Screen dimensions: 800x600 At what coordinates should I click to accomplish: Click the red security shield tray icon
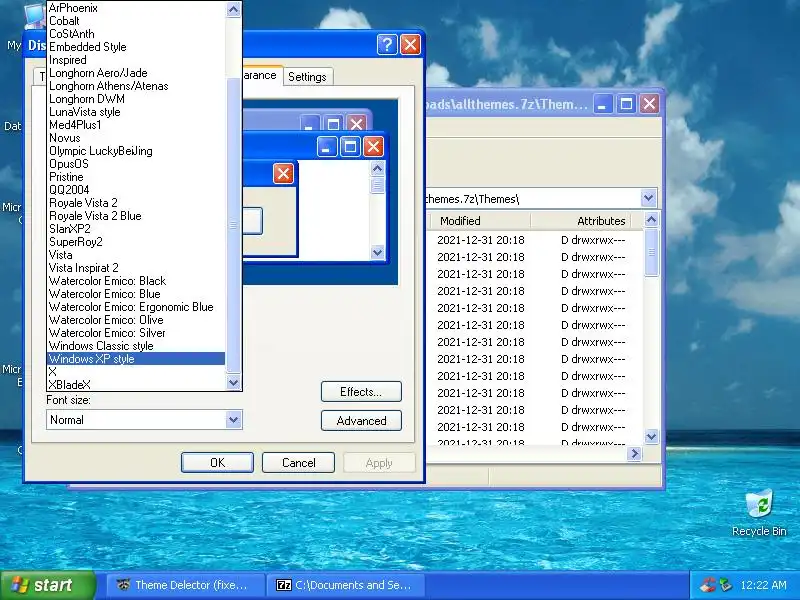point(707,585)
